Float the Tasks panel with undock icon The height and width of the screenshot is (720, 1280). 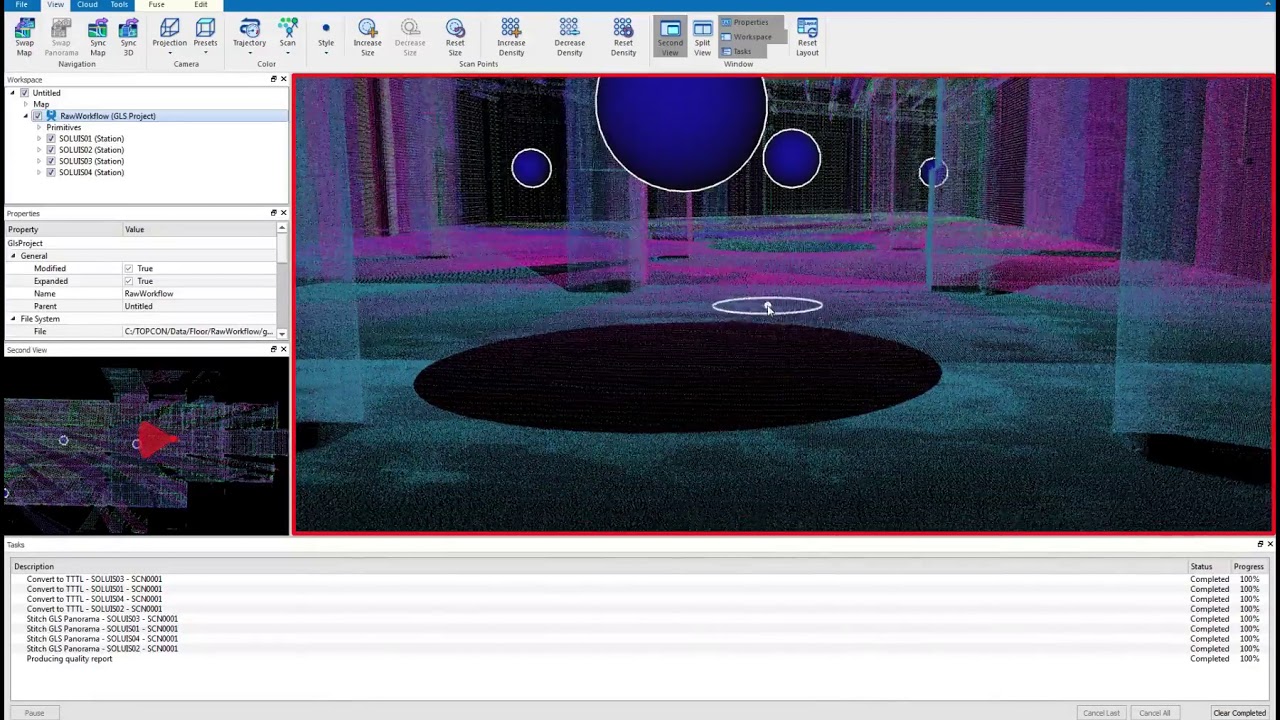(1260, 544)
